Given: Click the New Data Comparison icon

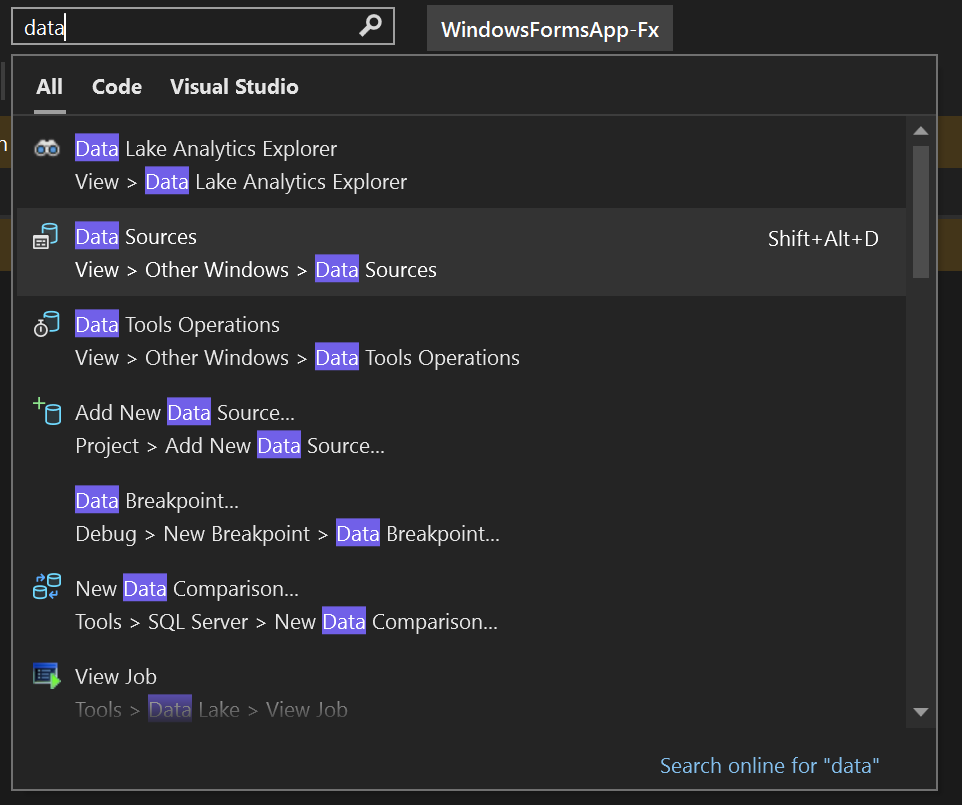Looking at the screenshot, I should click(47, 588).
